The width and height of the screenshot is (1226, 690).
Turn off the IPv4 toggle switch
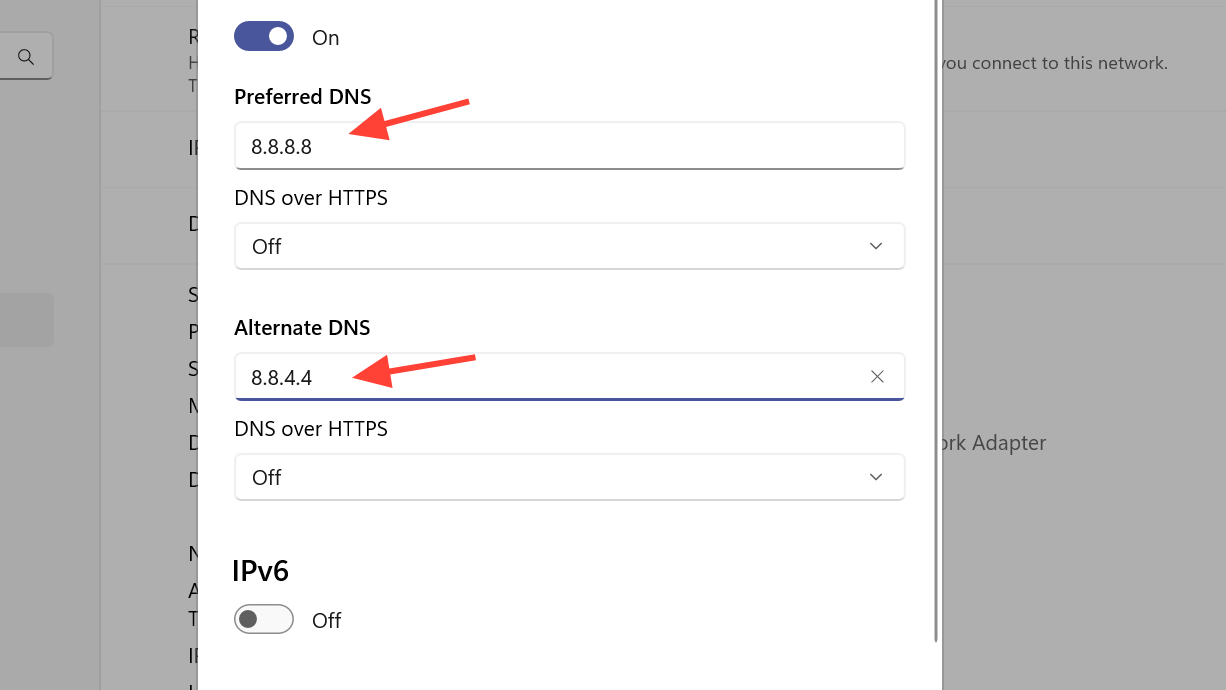264,37
